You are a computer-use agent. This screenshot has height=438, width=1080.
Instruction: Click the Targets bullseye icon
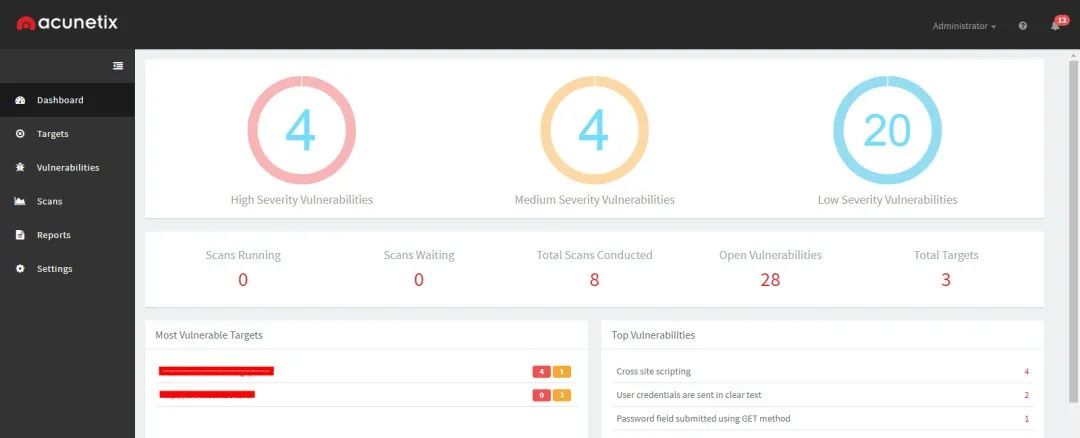pyautogui.click(x=20, y=134)
